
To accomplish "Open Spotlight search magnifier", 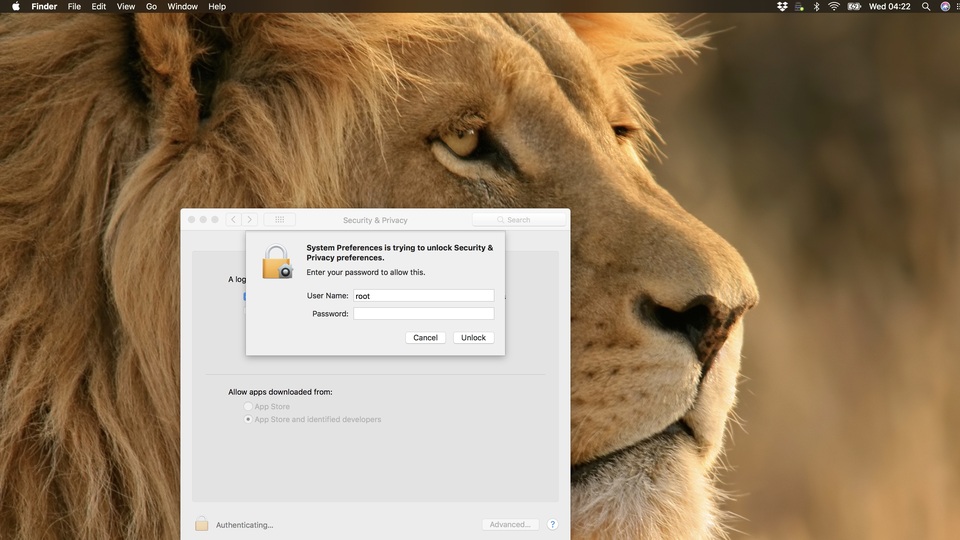I will pyautogui.click(x=926, y=7).
